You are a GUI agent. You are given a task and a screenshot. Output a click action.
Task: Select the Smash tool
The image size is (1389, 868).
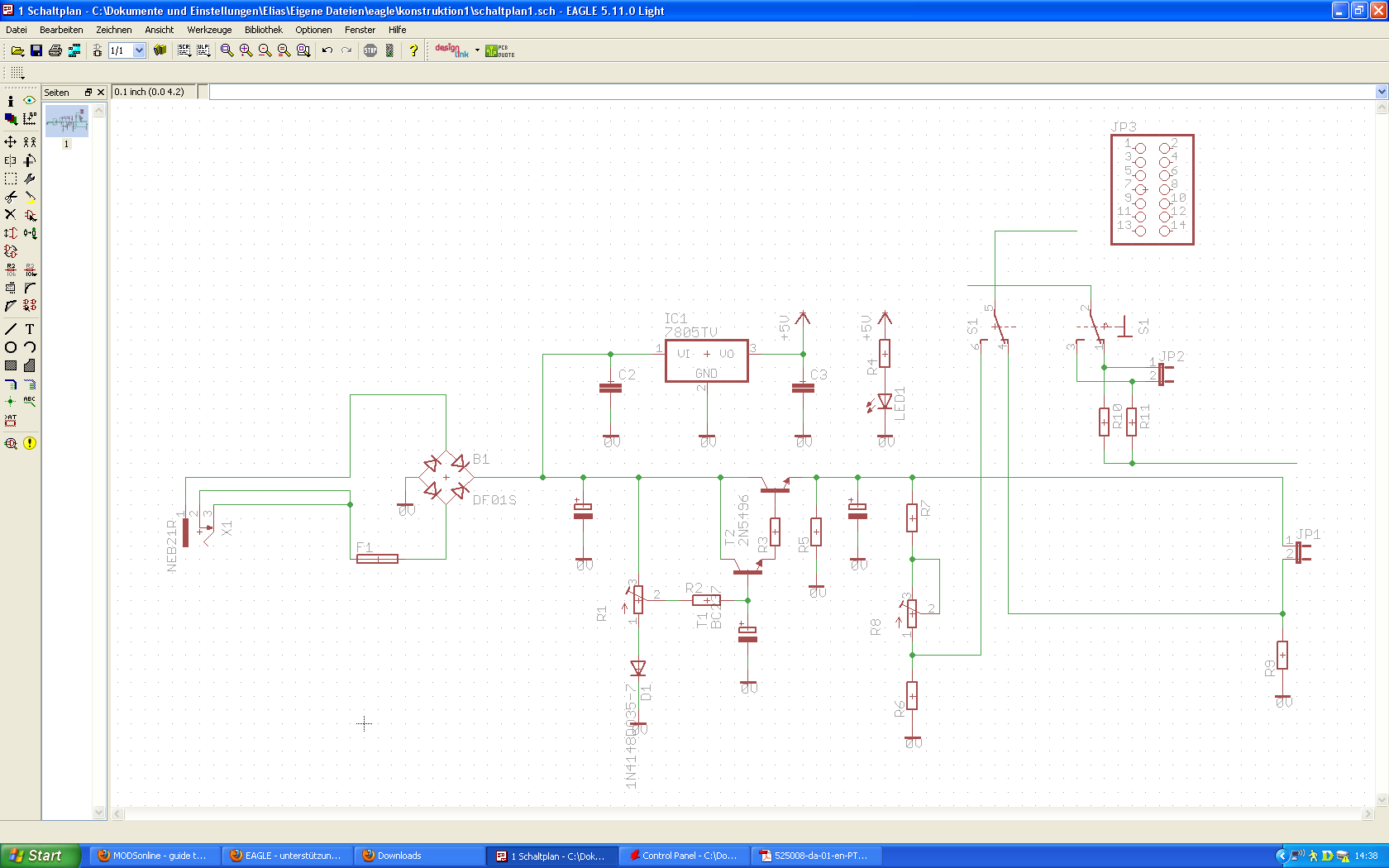(x=11, y=288)
